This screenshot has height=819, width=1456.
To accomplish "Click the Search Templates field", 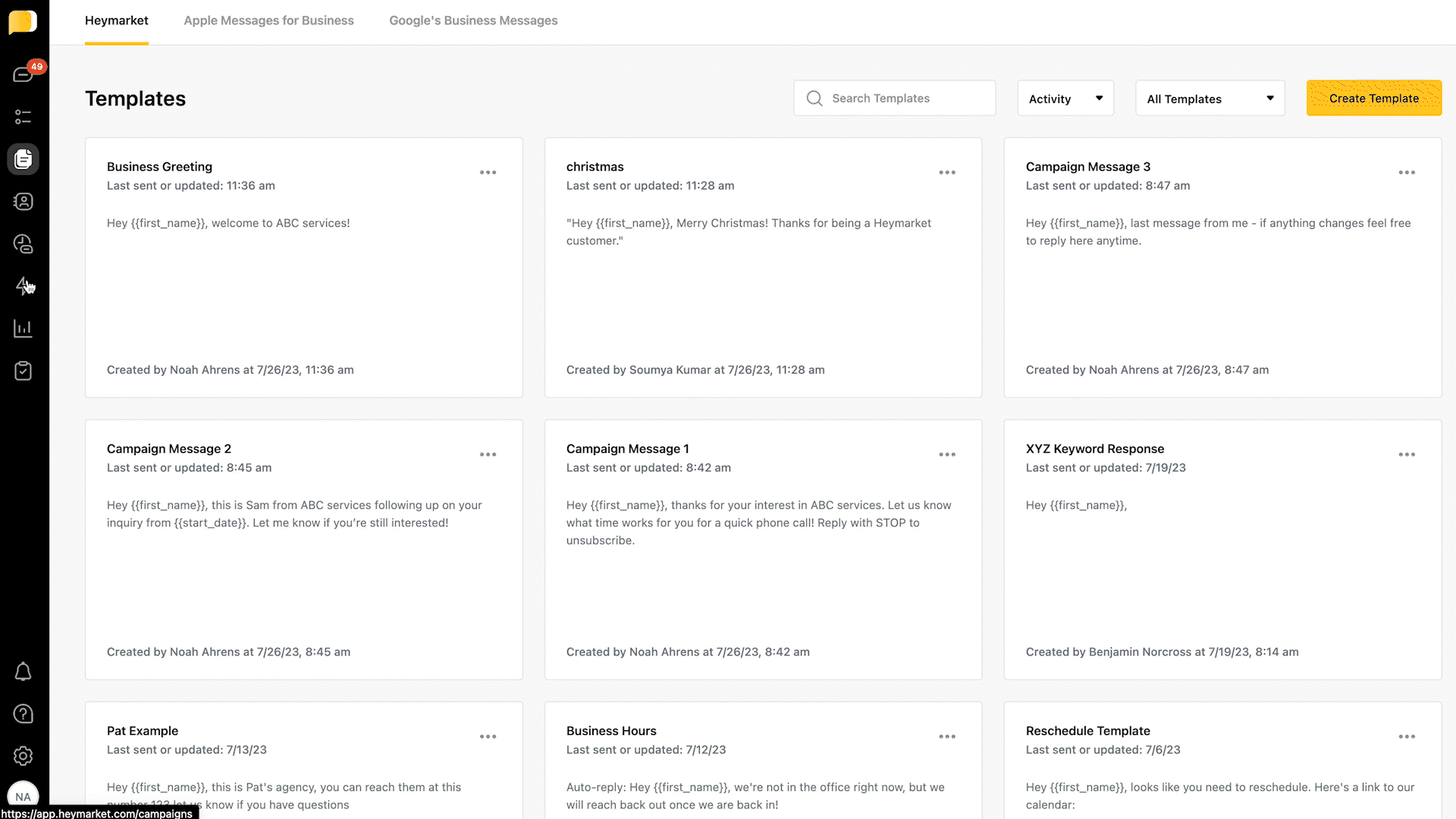I will 894,98.
